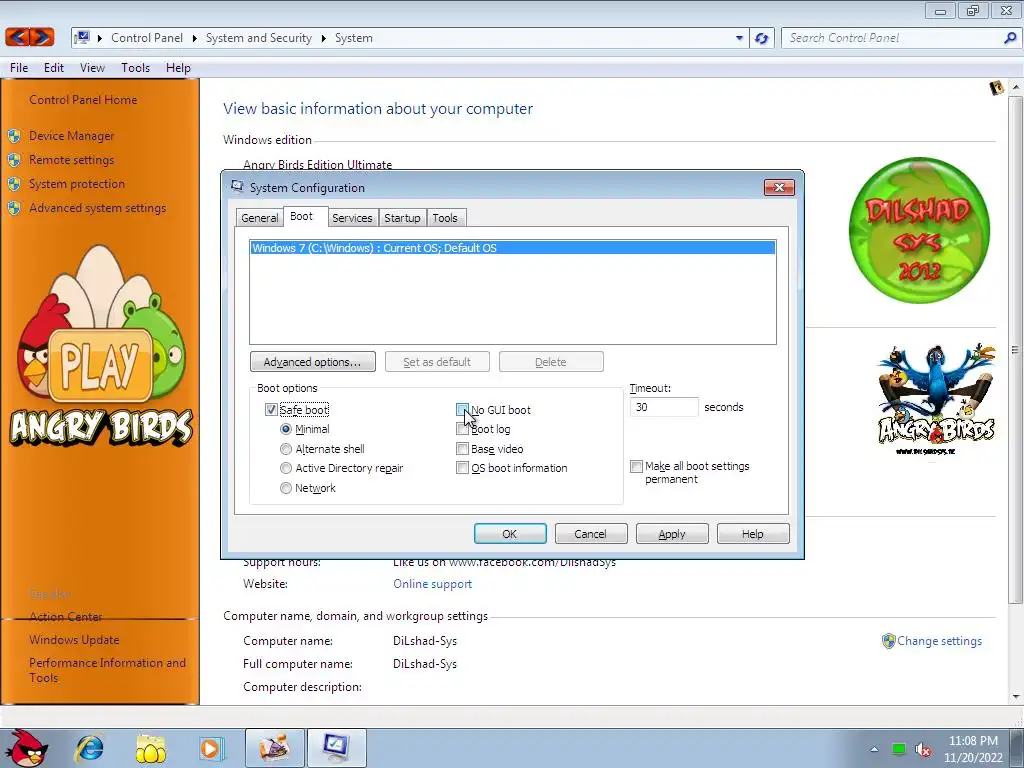Open the address bar history dropdown
Image resolution: width=1024 pixels, height=768 pixels.
(x=739, y=38)
